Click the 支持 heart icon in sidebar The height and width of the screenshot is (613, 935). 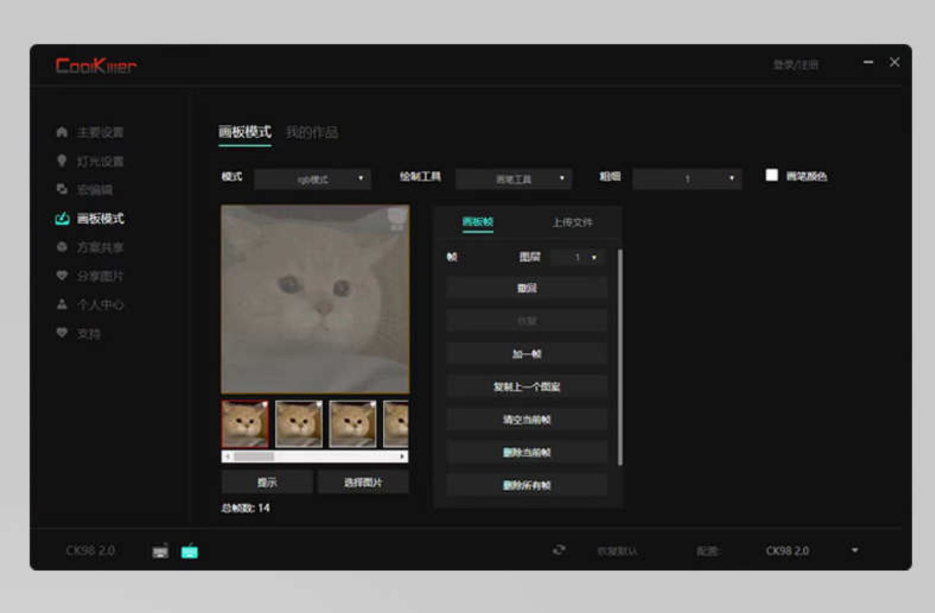tap(62, 334)
